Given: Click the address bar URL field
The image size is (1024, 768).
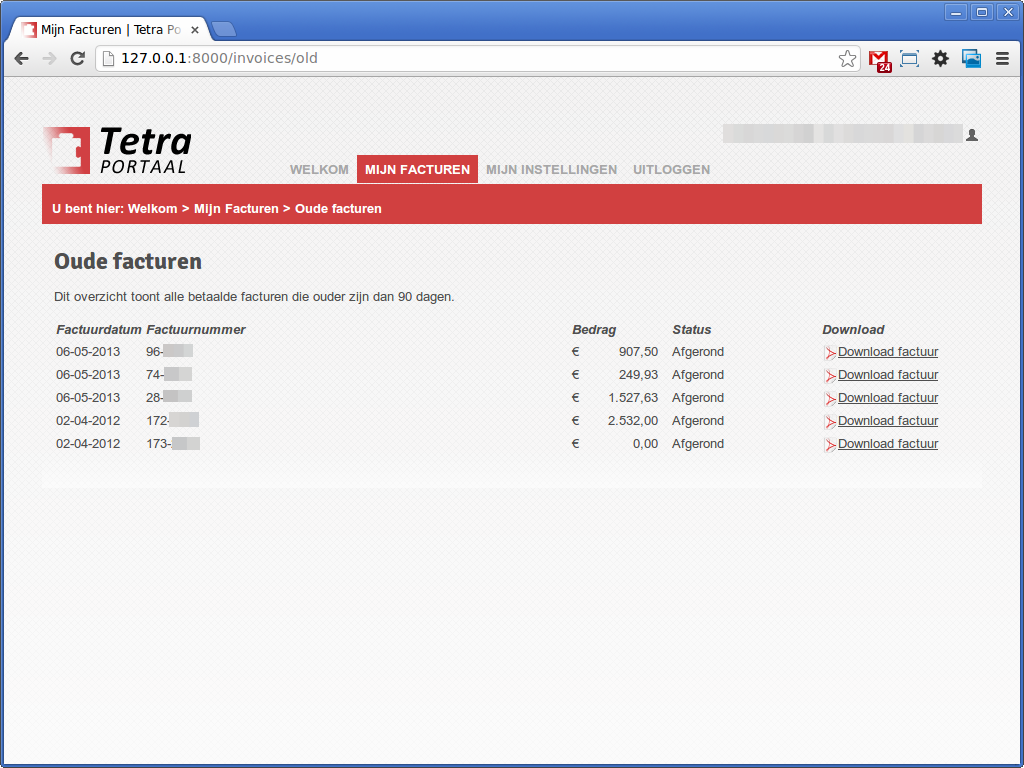Looking at the screenshot, I should (470, 59).
